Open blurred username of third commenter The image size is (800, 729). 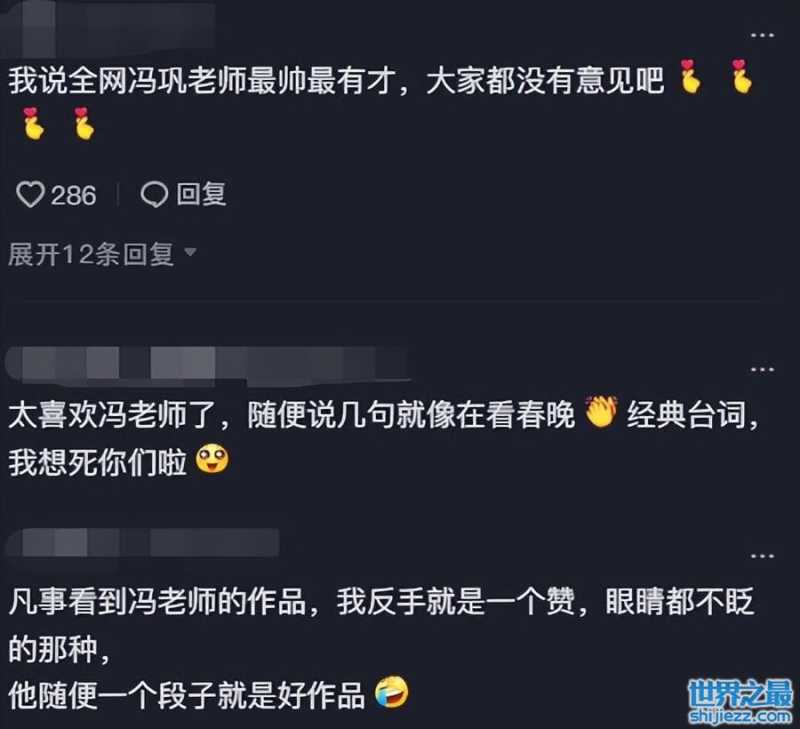(x=142, y=542)
